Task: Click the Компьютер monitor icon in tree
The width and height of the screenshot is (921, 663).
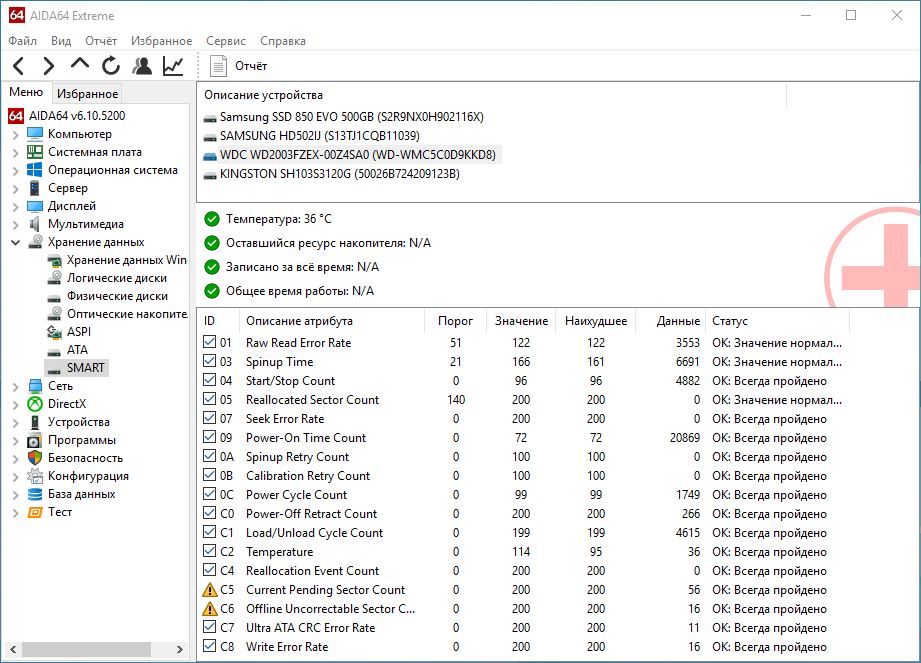Action: point(35,134)
